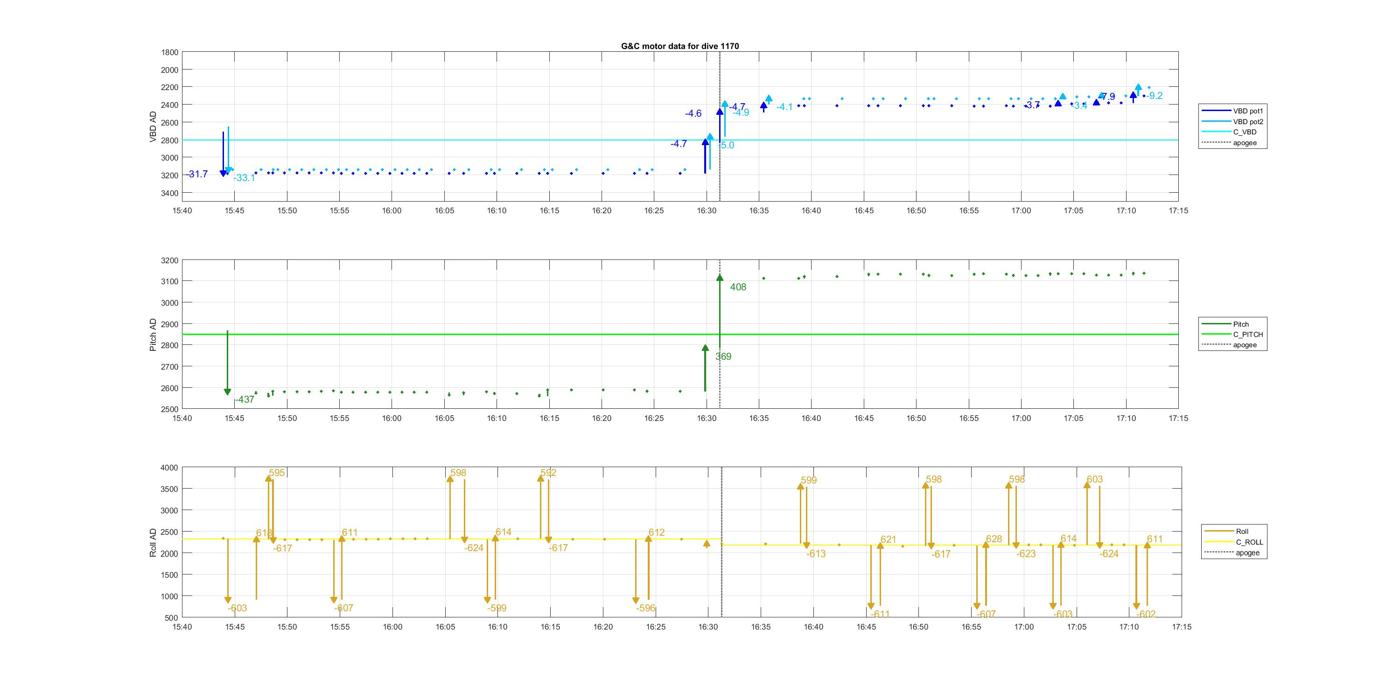Select the 'VBD pot2' legend entry
The width and height of the screenshot is (1400, 693).
1232,121
